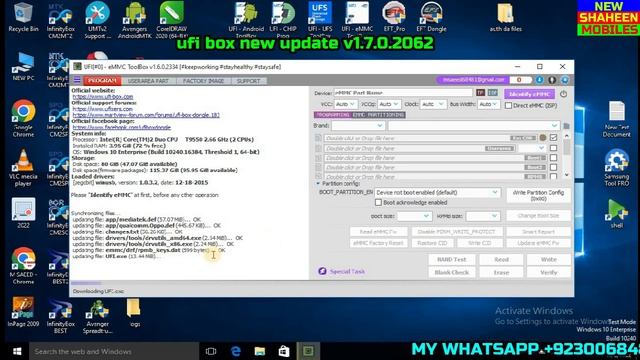Click the file list scrollbar up arrow

pyautogui.click(x=567, y=136)
